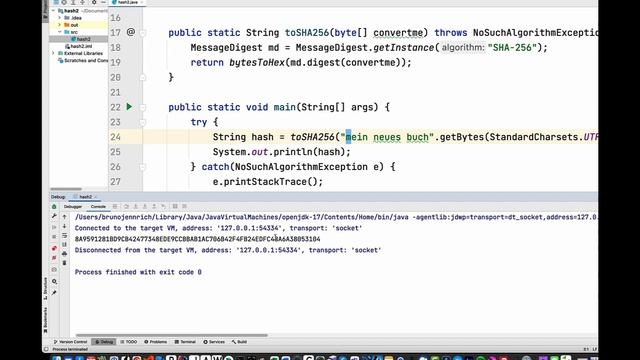Click the Step Over debugger icon
Screen dimensions: 640x360
[126, 207]
